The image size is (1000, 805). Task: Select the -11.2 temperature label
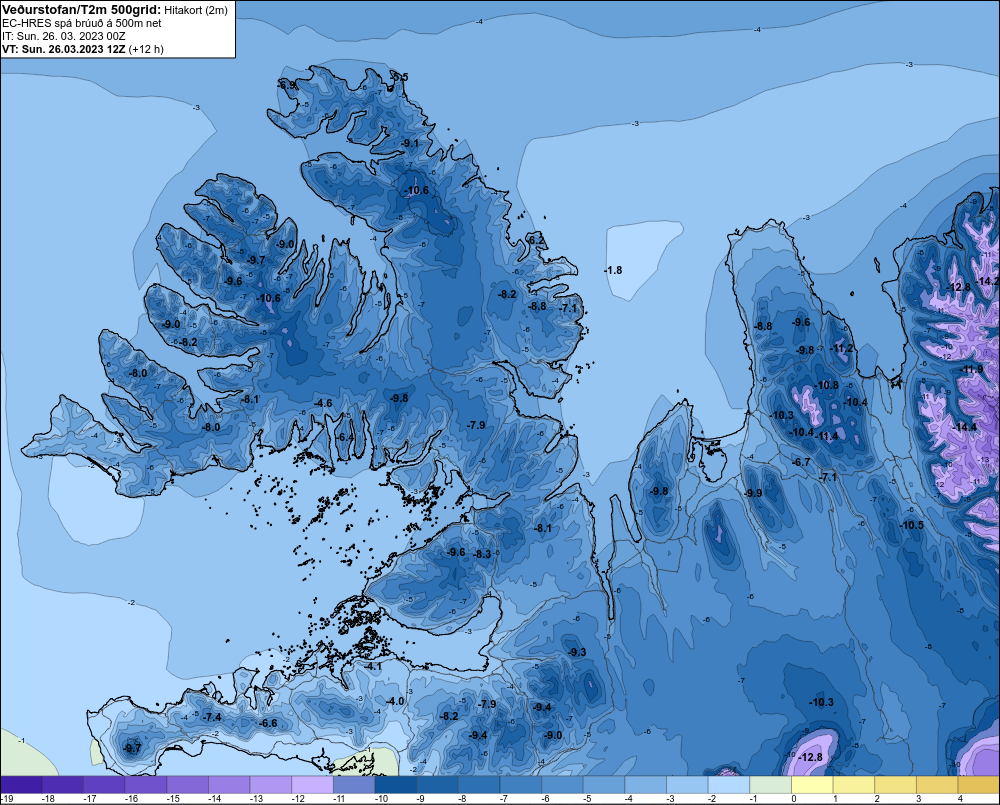[x=841, y=348]
